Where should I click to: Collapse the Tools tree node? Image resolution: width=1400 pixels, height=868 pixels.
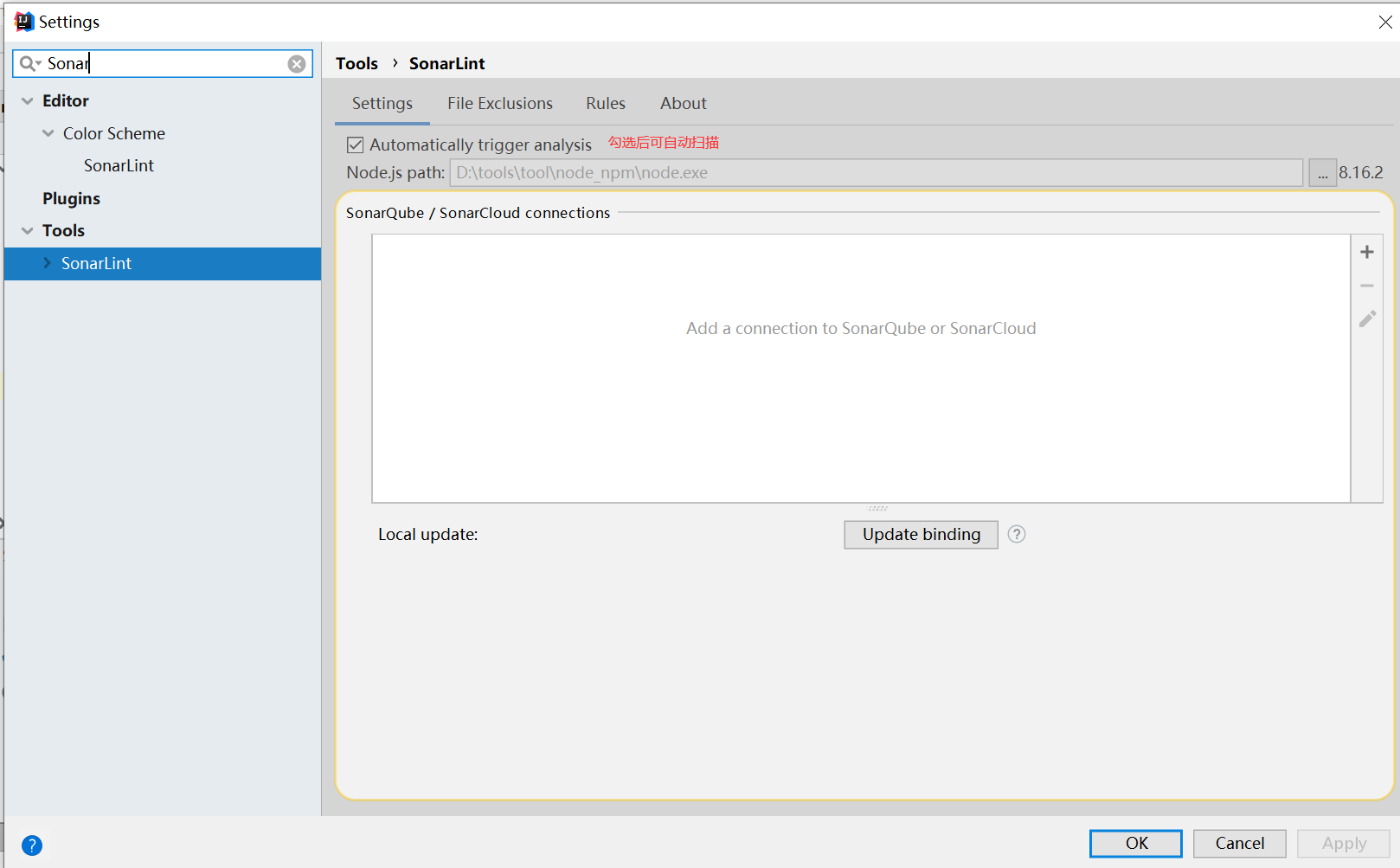click(28, 231)
